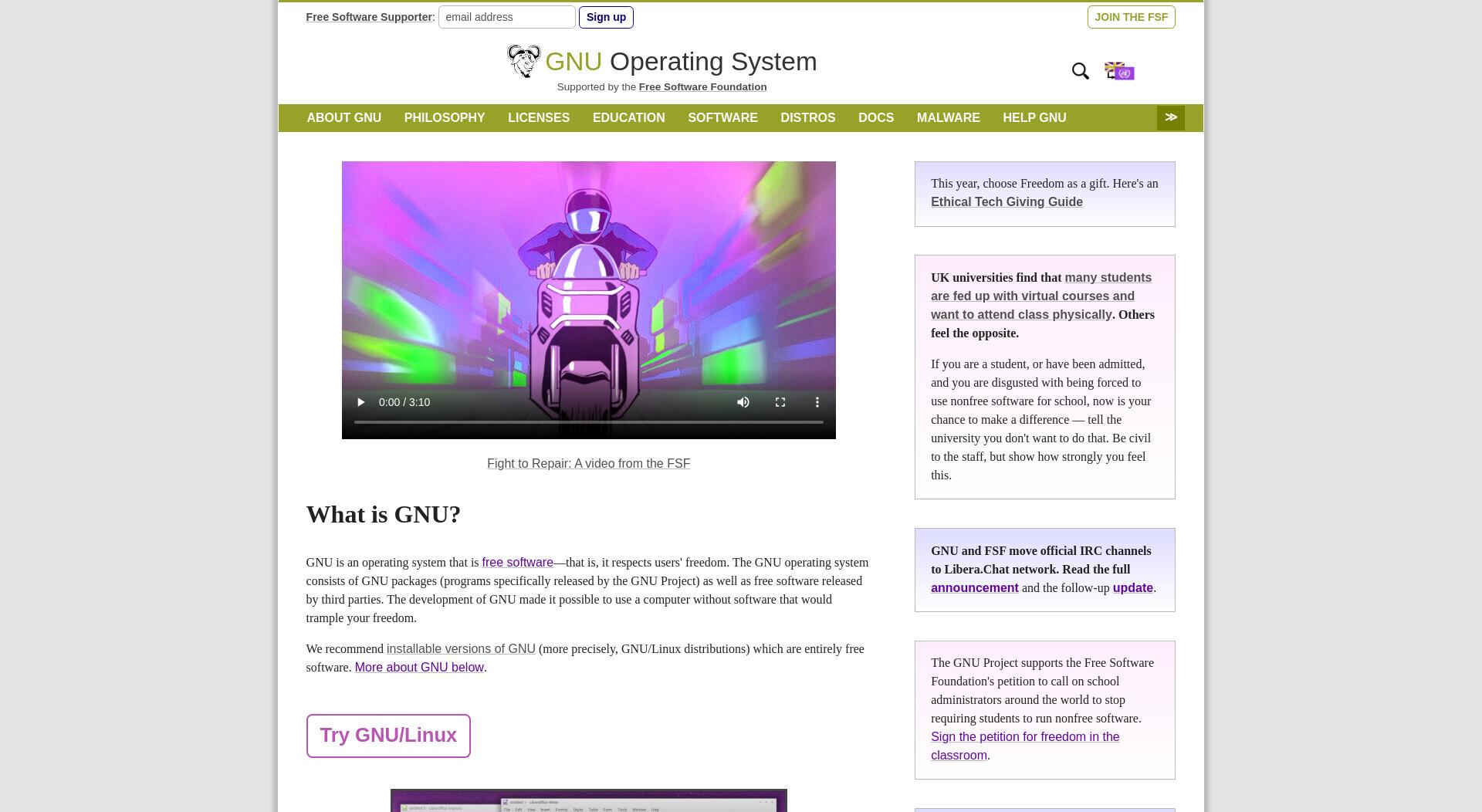Open the MALWARE menu item
Screen dimensions: 1482x812
(949, 118)
